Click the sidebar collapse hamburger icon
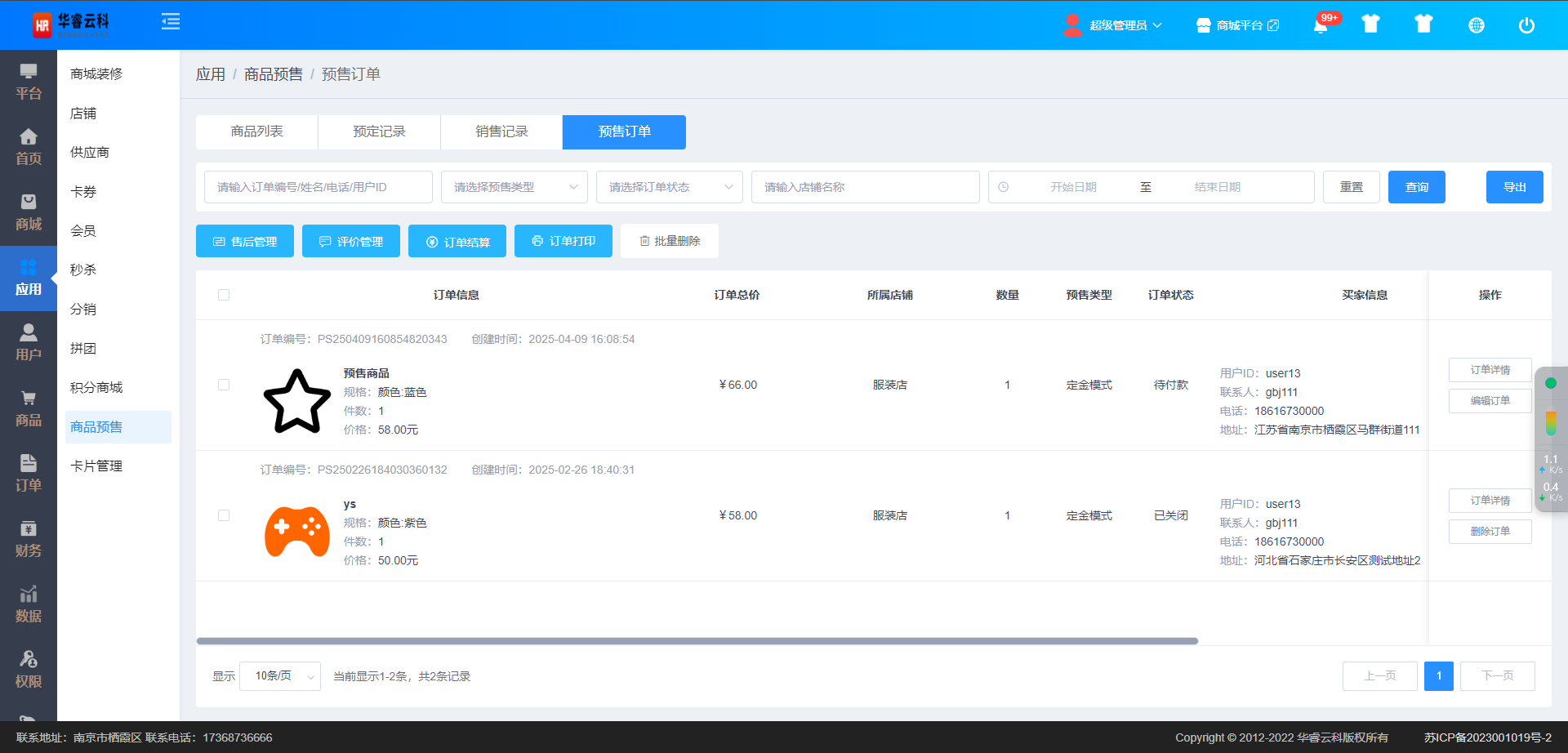Screen dimensions: 1568x753 coord(171,22)
